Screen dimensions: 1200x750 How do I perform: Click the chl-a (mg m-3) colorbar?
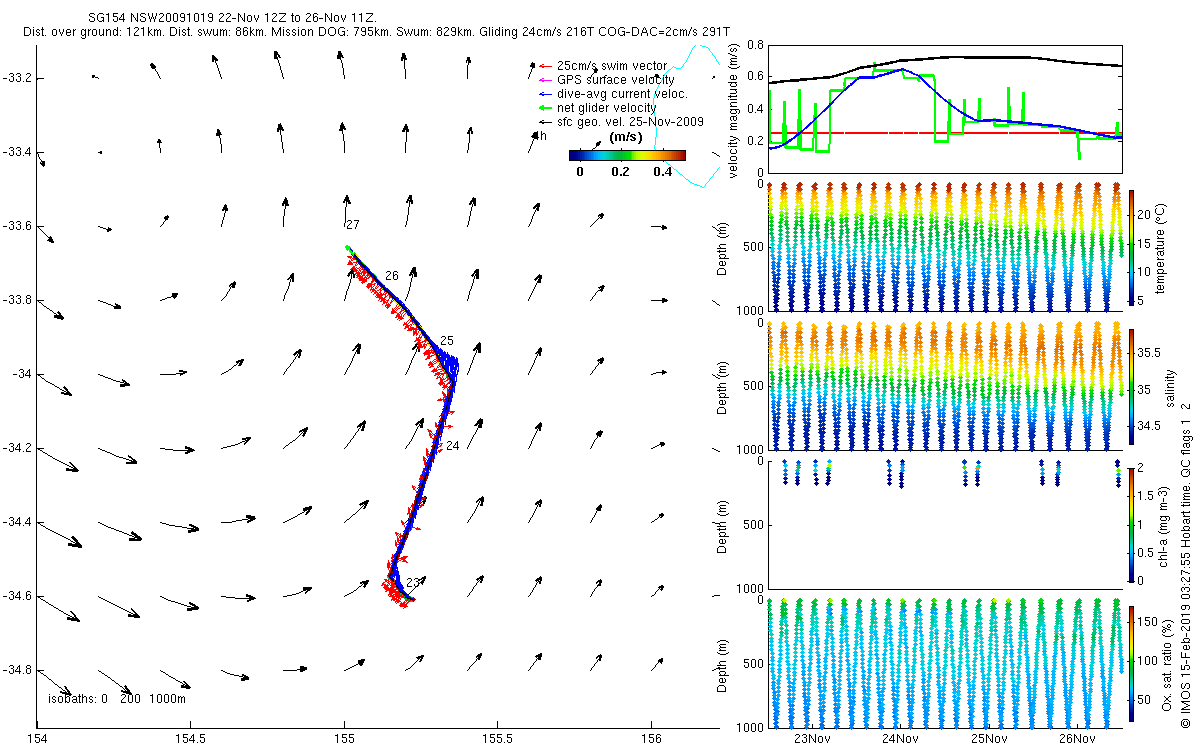click(1132, 523)
